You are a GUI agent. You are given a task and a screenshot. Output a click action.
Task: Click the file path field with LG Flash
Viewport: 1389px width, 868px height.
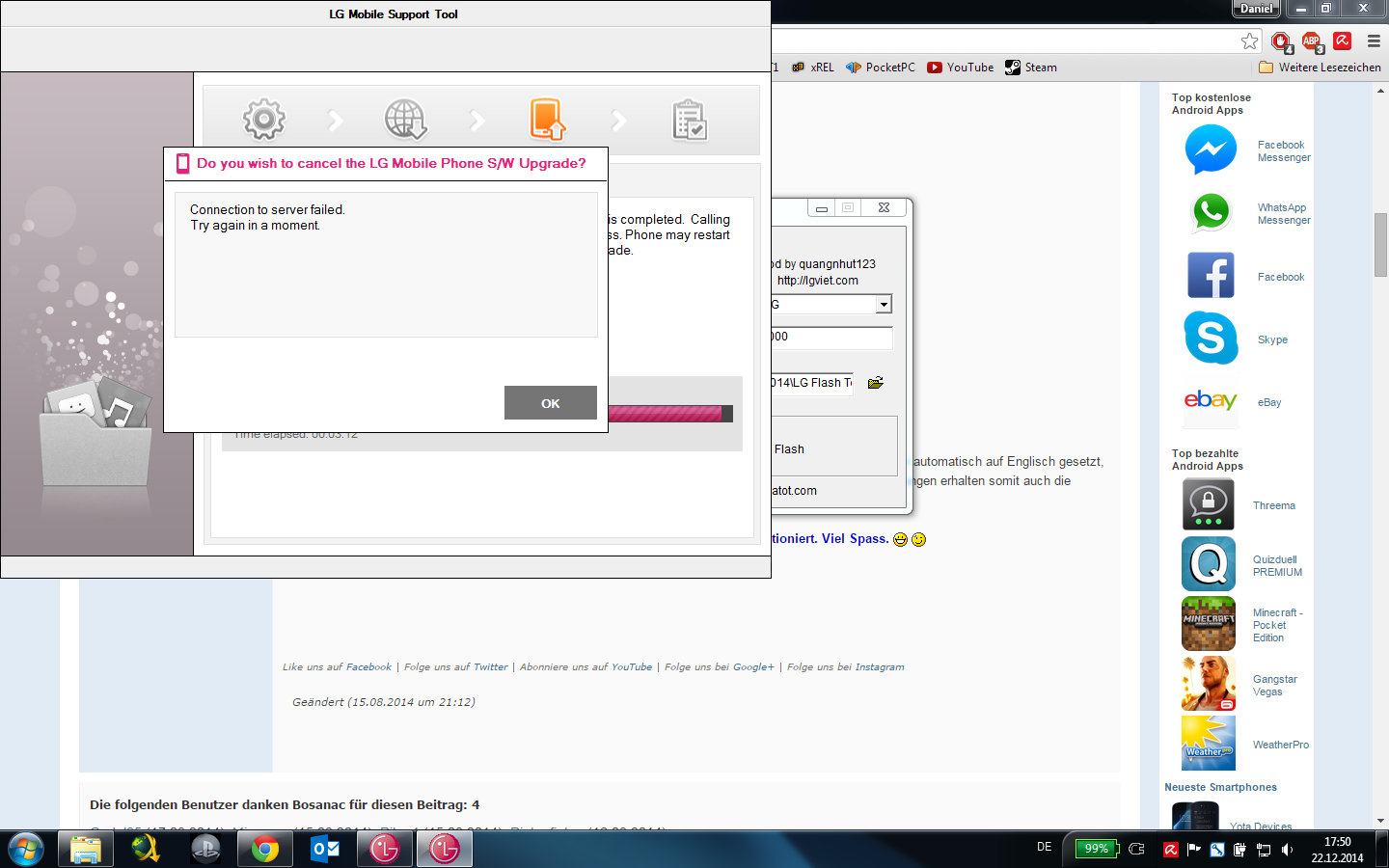pos(812,383)
